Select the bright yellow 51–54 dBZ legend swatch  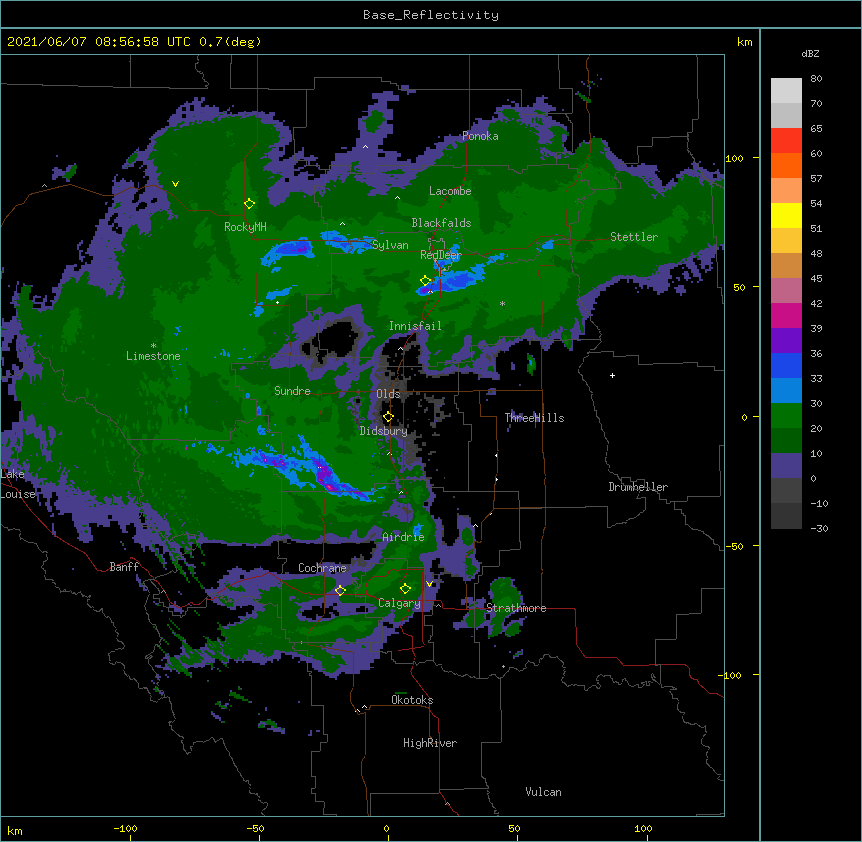click(x=786, y=215)
